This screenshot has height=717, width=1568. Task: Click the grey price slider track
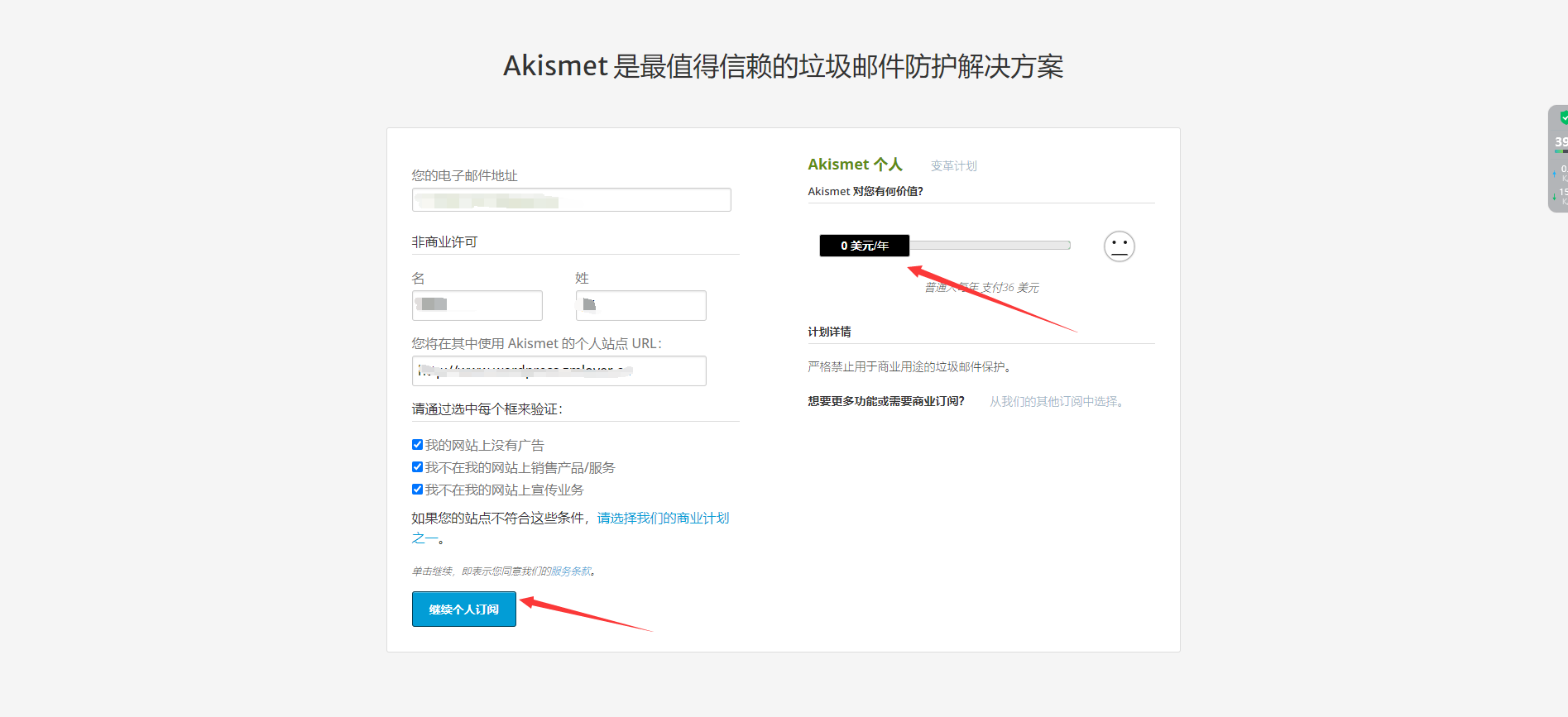[990, 246]
